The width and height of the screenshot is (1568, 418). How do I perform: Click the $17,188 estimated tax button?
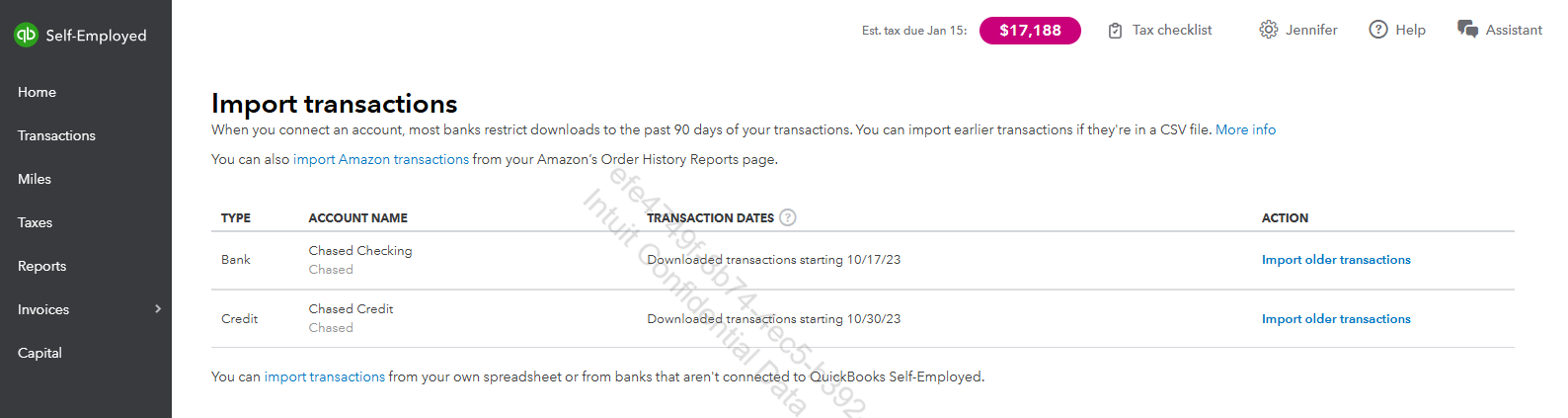(1030, 31)
